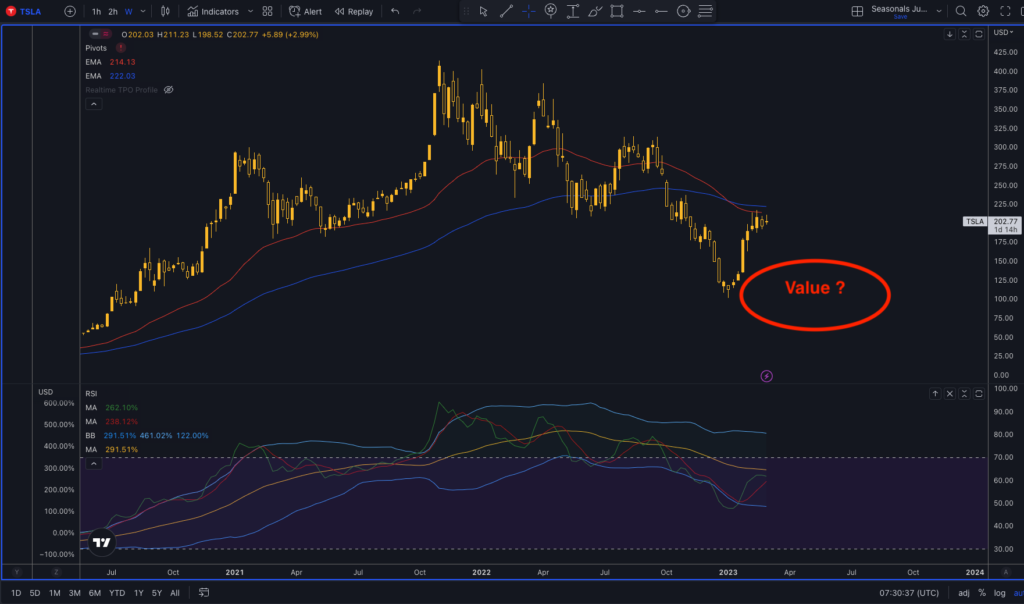This screenshot has height=604, width=1024.
Task: Switch to the 1h timeframe
Action: coord(96,11)
